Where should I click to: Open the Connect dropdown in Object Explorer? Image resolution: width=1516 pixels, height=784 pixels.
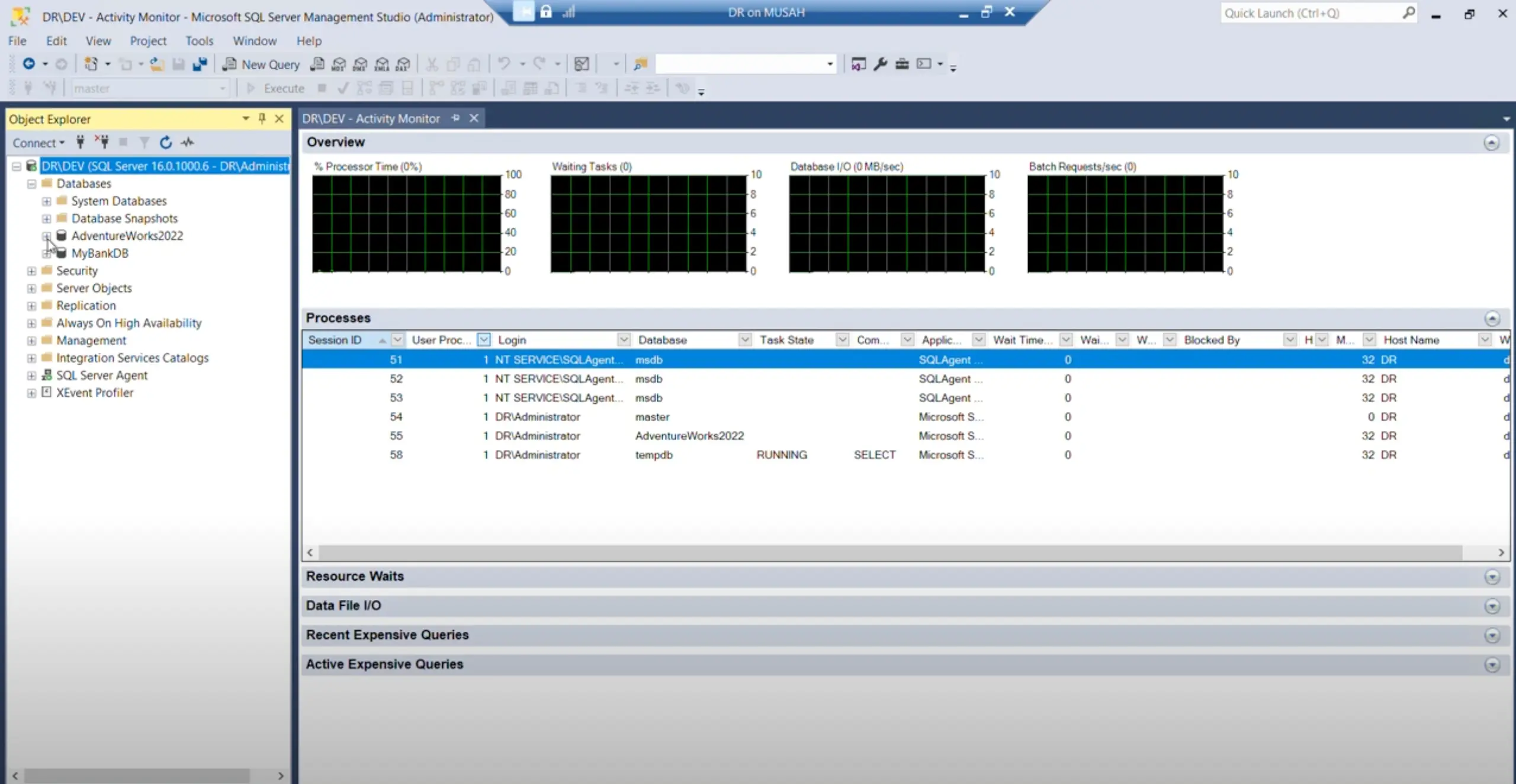pyautogui.click(x=38, y=142)
